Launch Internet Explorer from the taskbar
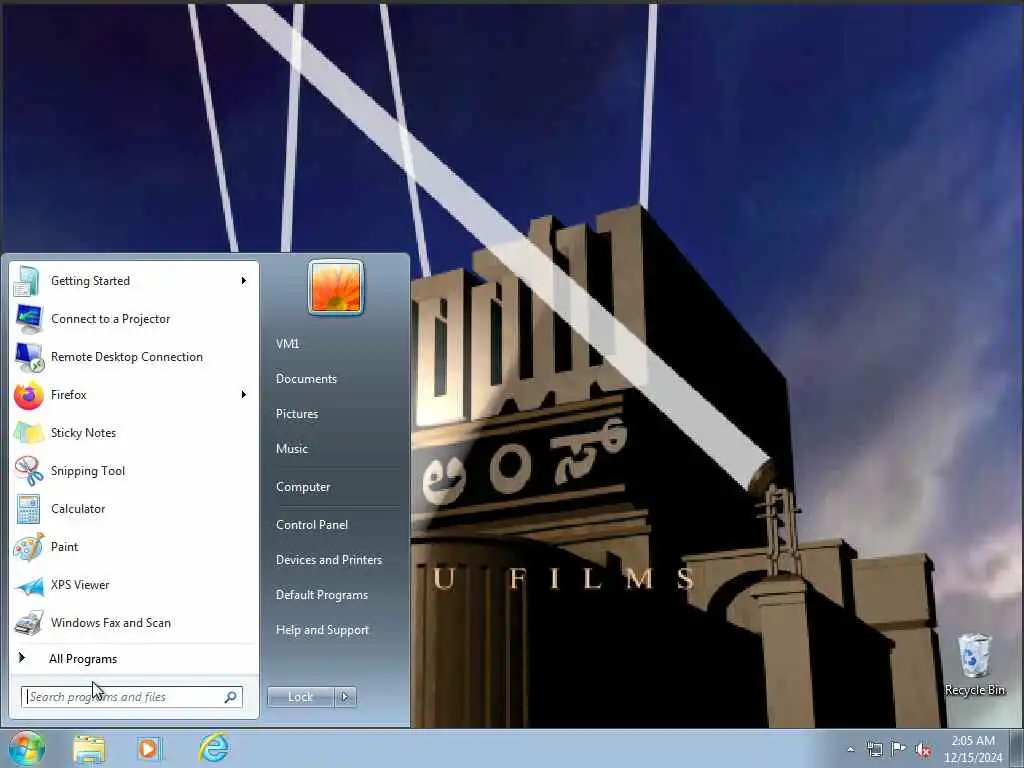The image size is (1024, 768). [214, 748]
